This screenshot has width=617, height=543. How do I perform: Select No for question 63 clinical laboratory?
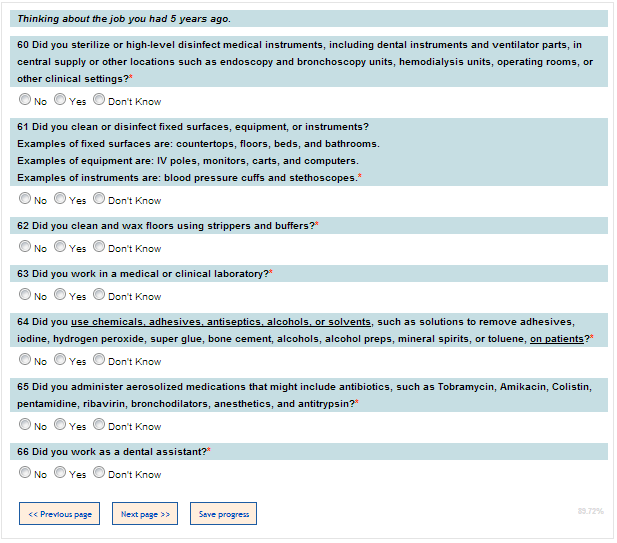pos(25,295)
